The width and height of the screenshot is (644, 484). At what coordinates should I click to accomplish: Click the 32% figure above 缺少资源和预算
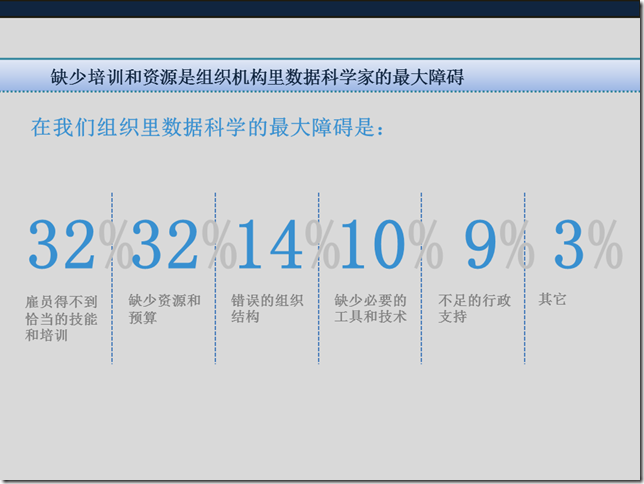point(184,244)
